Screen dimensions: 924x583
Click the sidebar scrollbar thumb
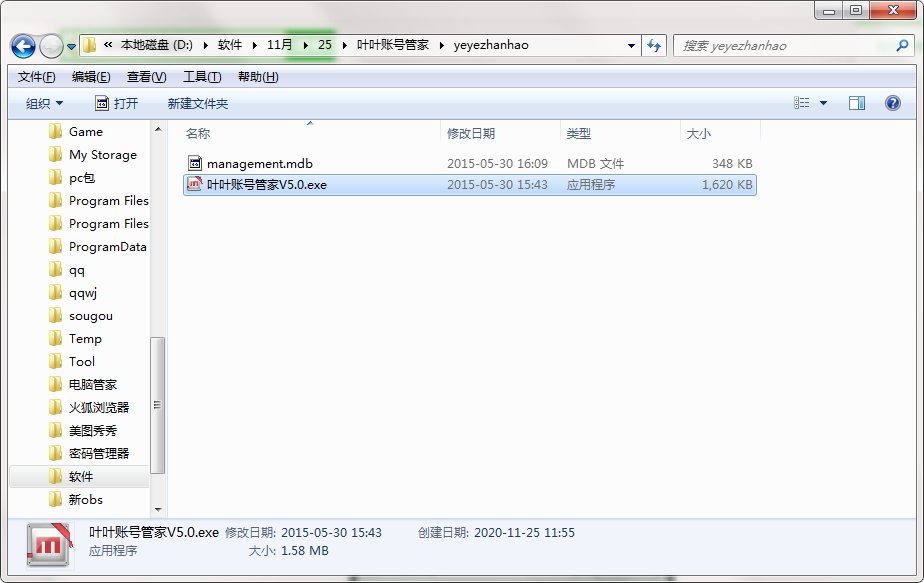click(x=157, y=405)
